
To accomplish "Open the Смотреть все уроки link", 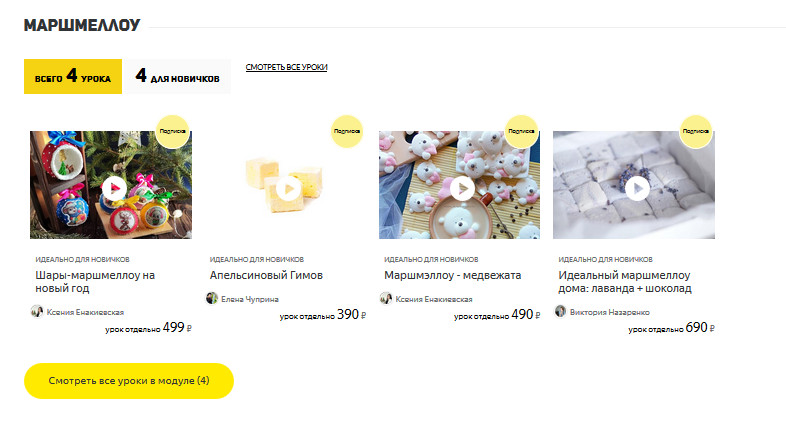I will pyautogui.click(x=286, y=67).
